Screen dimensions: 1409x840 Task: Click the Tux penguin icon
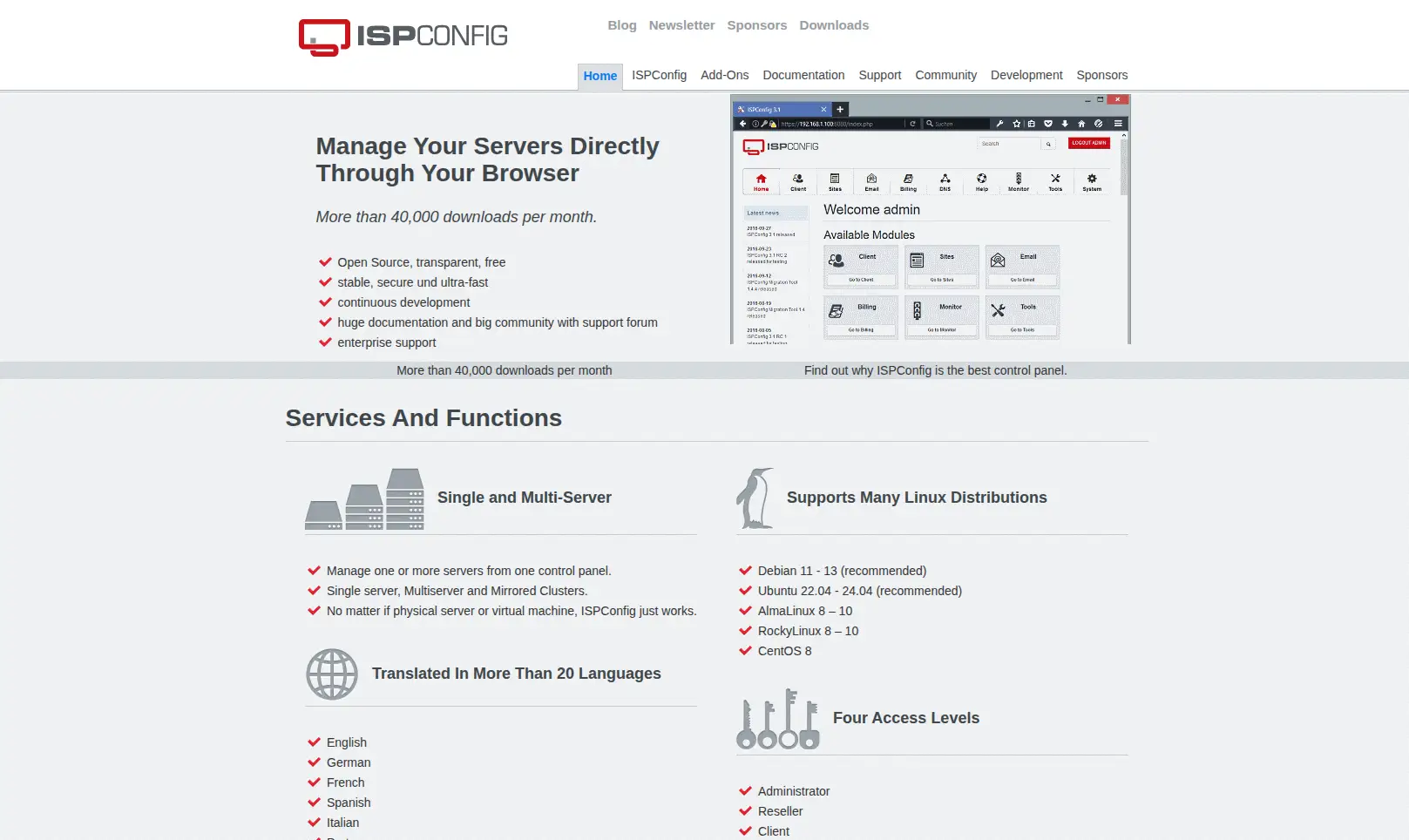pyautogui.click(x=755, y=498)
